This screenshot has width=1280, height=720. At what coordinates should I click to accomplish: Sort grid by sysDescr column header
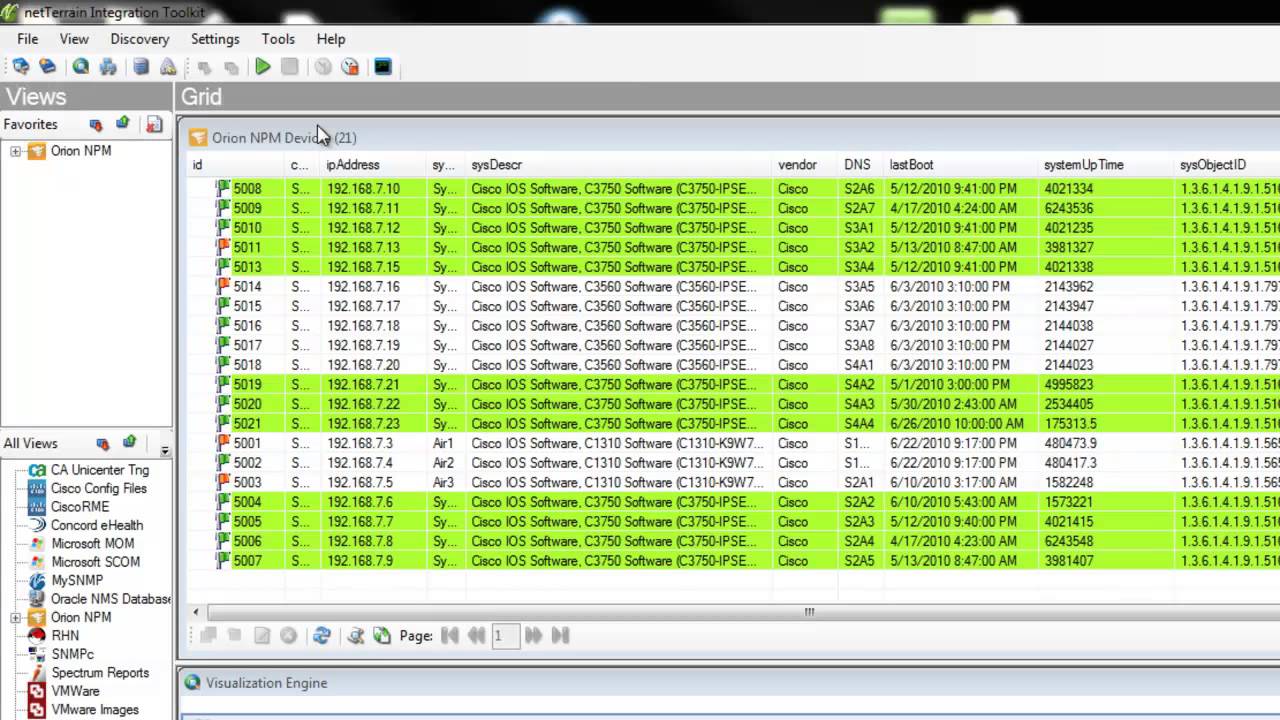point(497,165)
